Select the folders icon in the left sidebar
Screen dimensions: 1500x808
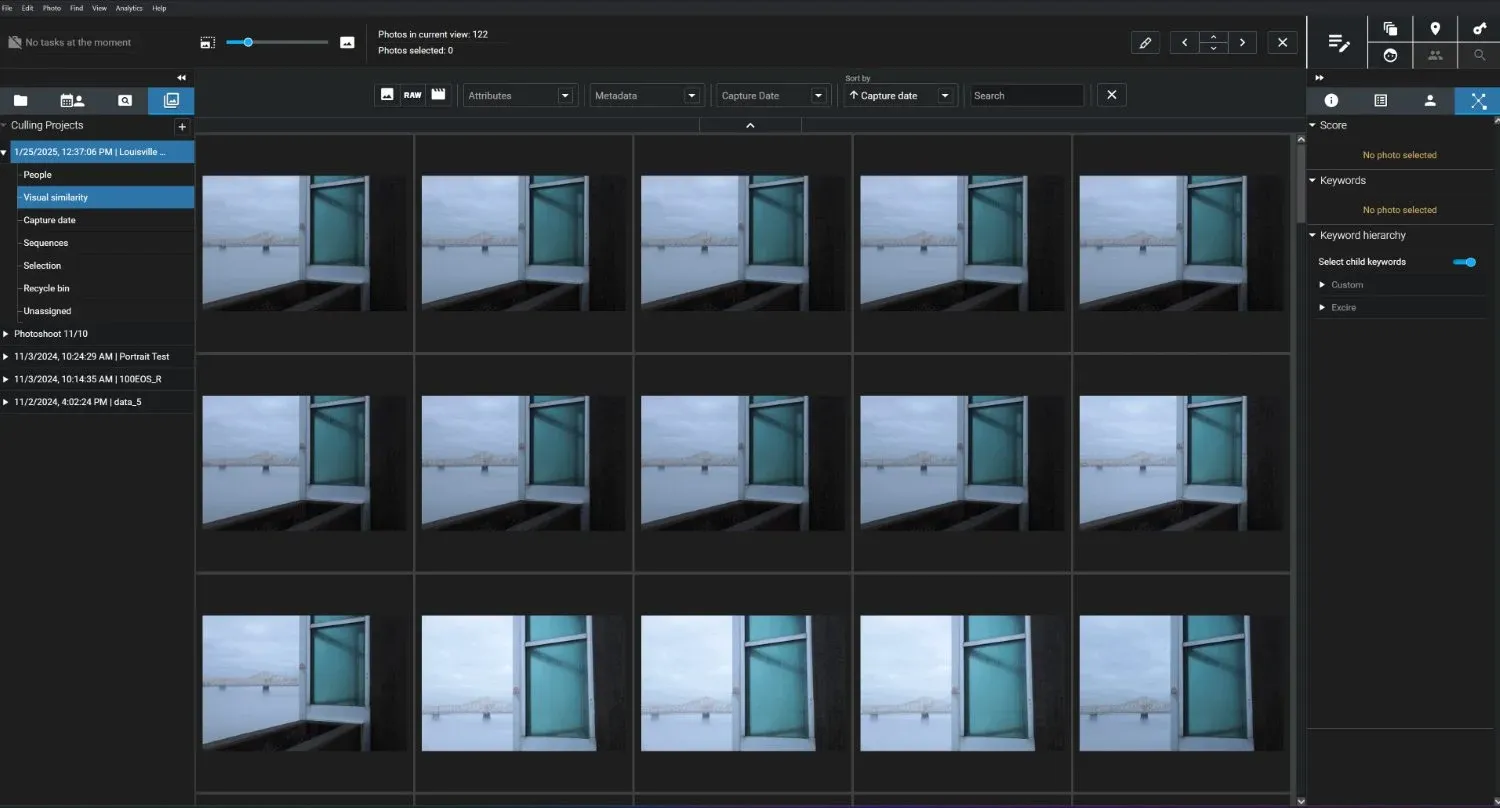[x=21, y=100]
